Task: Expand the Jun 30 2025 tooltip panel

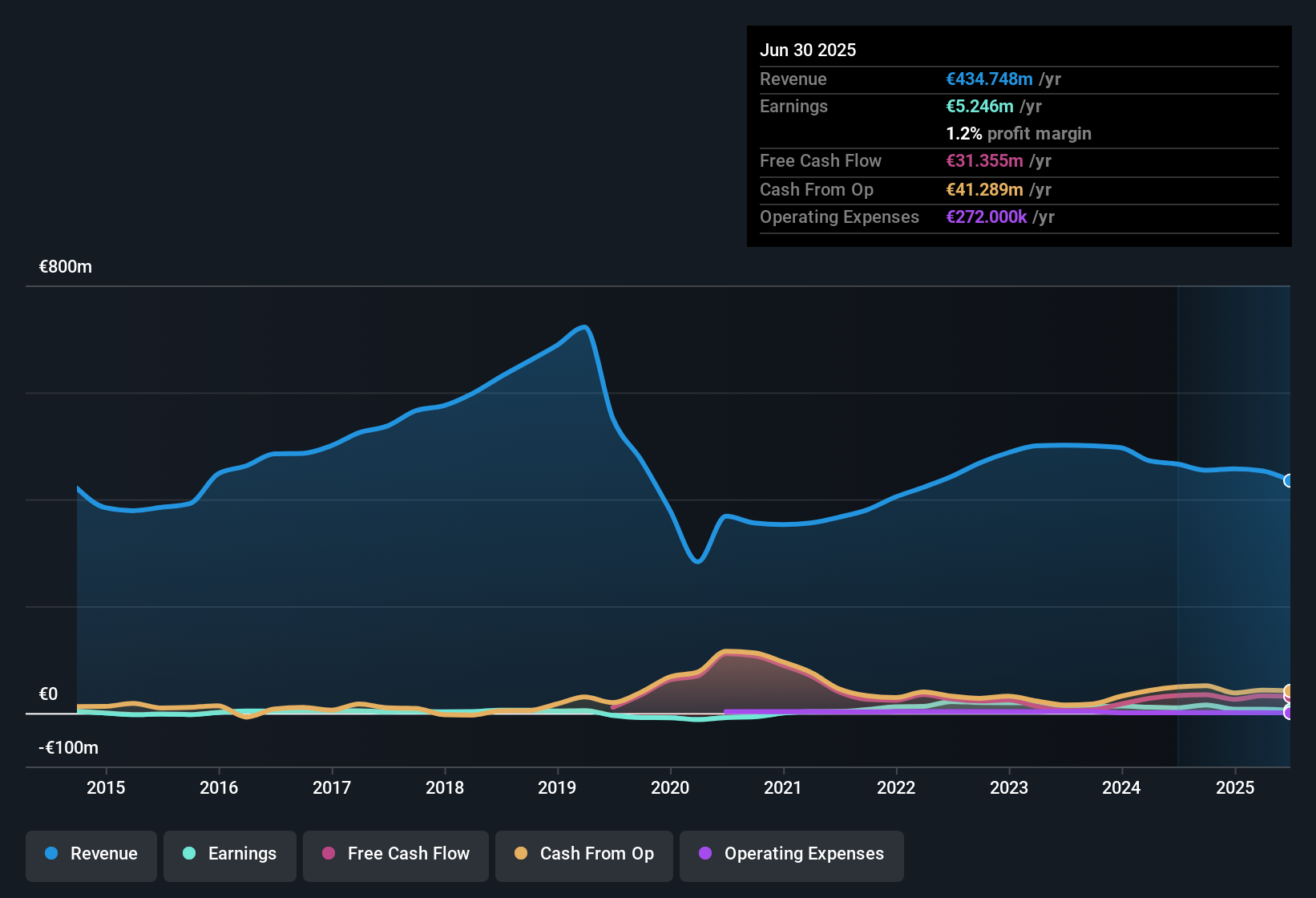Action: click(808, 50)
